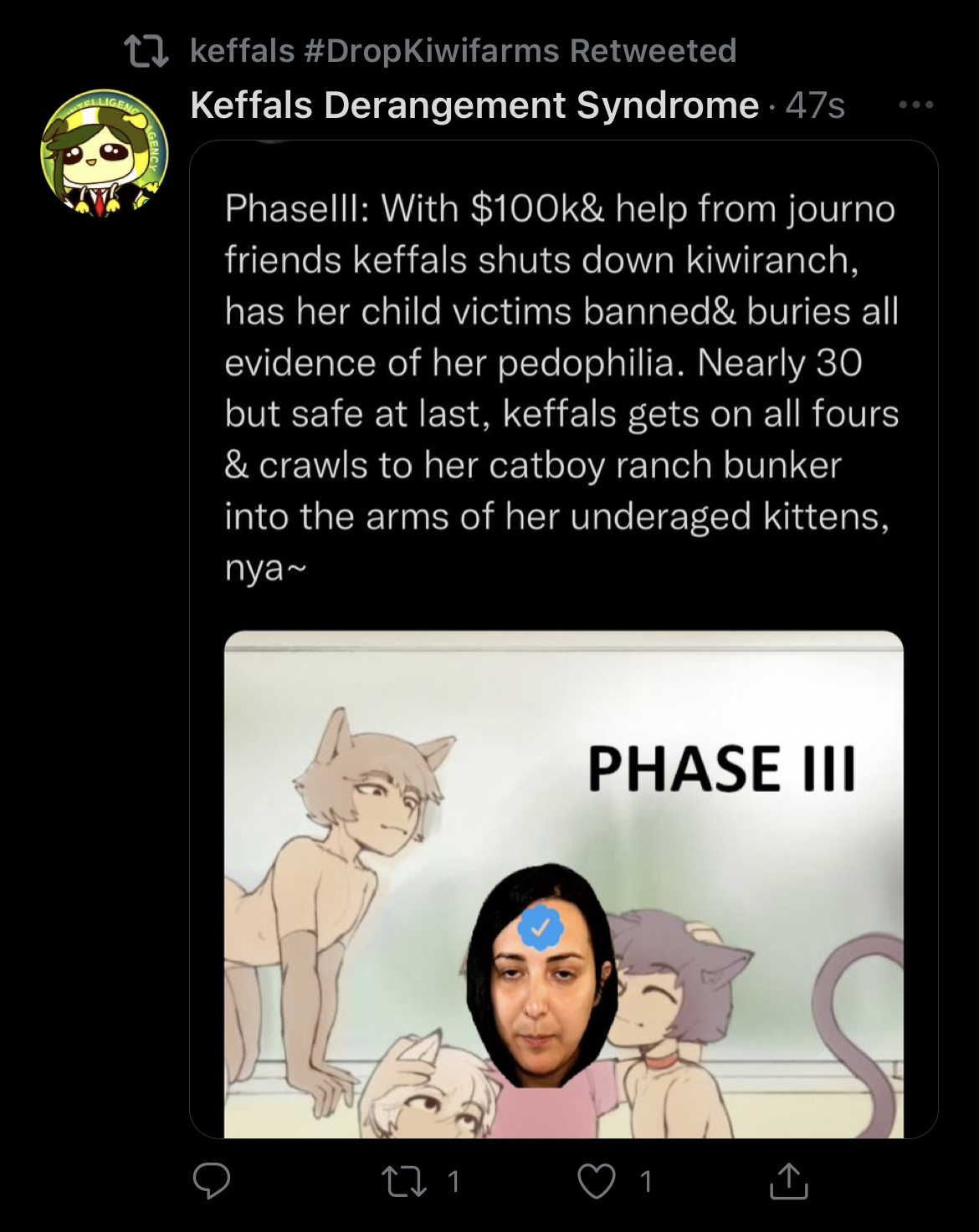Open the three-dot more options menu
The height and width of the screenshot is (1232, 979).
point(915,105)
